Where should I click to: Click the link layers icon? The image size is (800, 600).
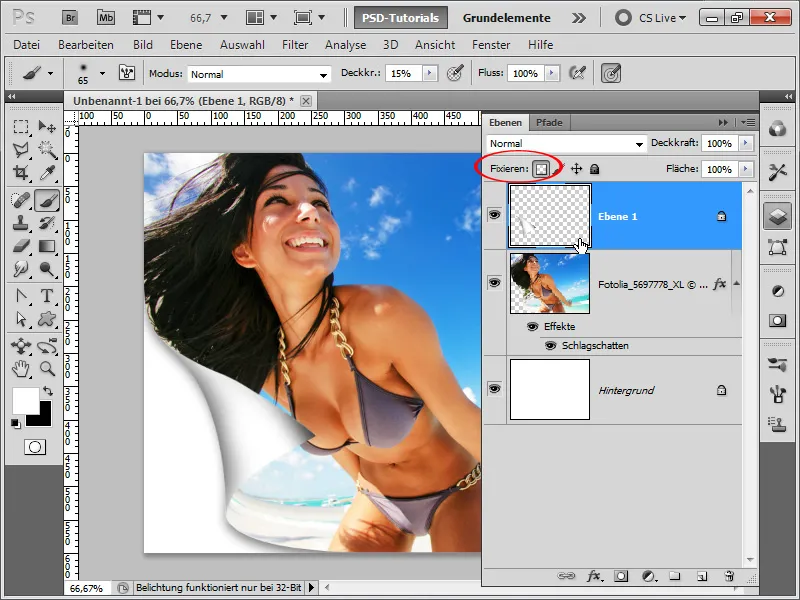tap(566, 576)
